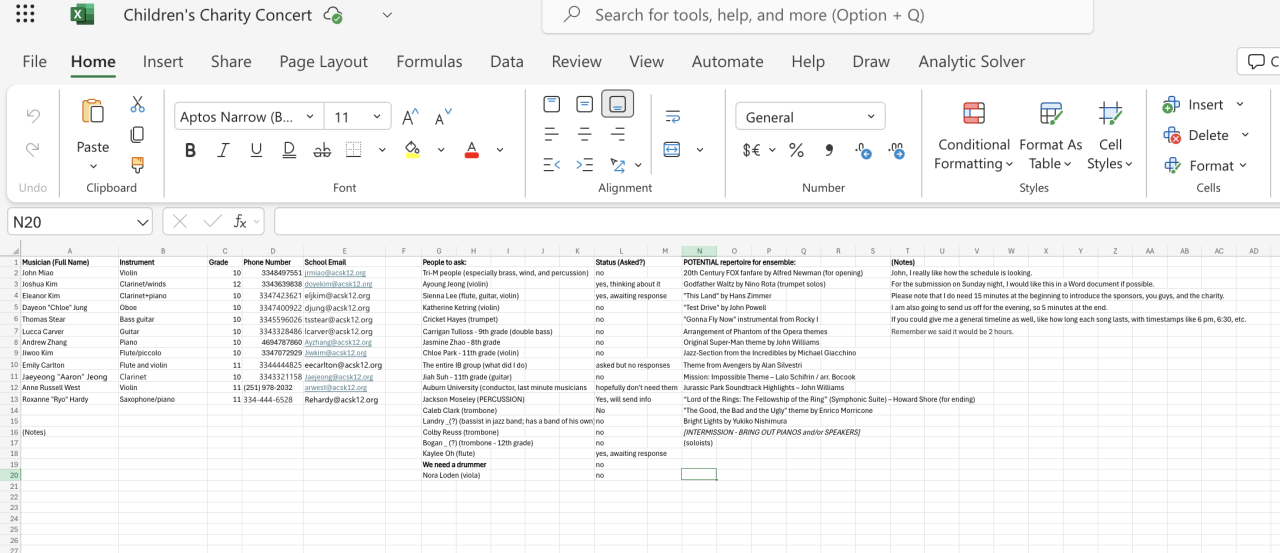Click in the formula bar field
The width and height of the screenshot is (1280, 553).
click(777, 221)
